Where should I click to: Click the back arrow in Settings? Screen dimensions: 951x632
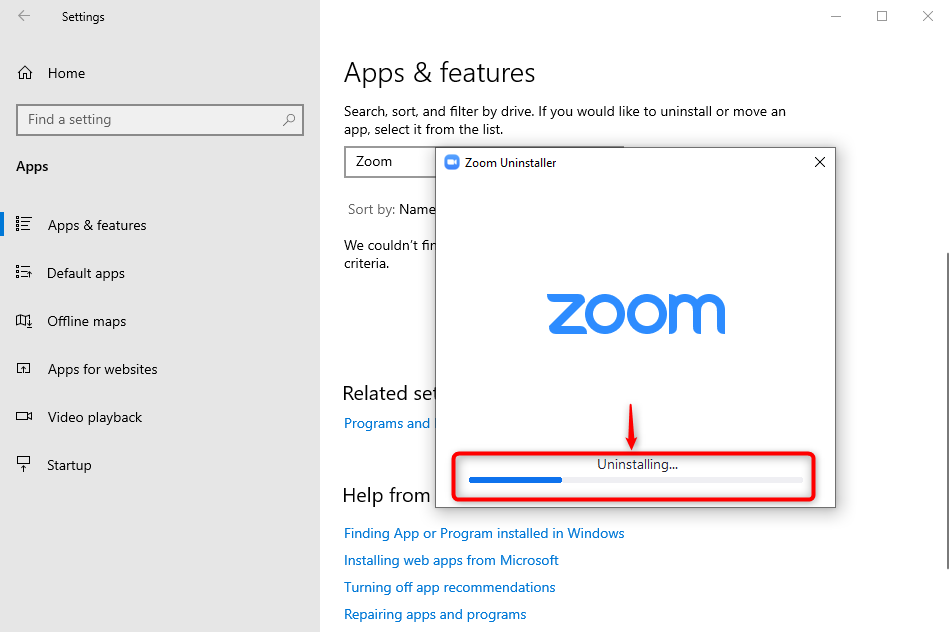click(x=24, y=16)
